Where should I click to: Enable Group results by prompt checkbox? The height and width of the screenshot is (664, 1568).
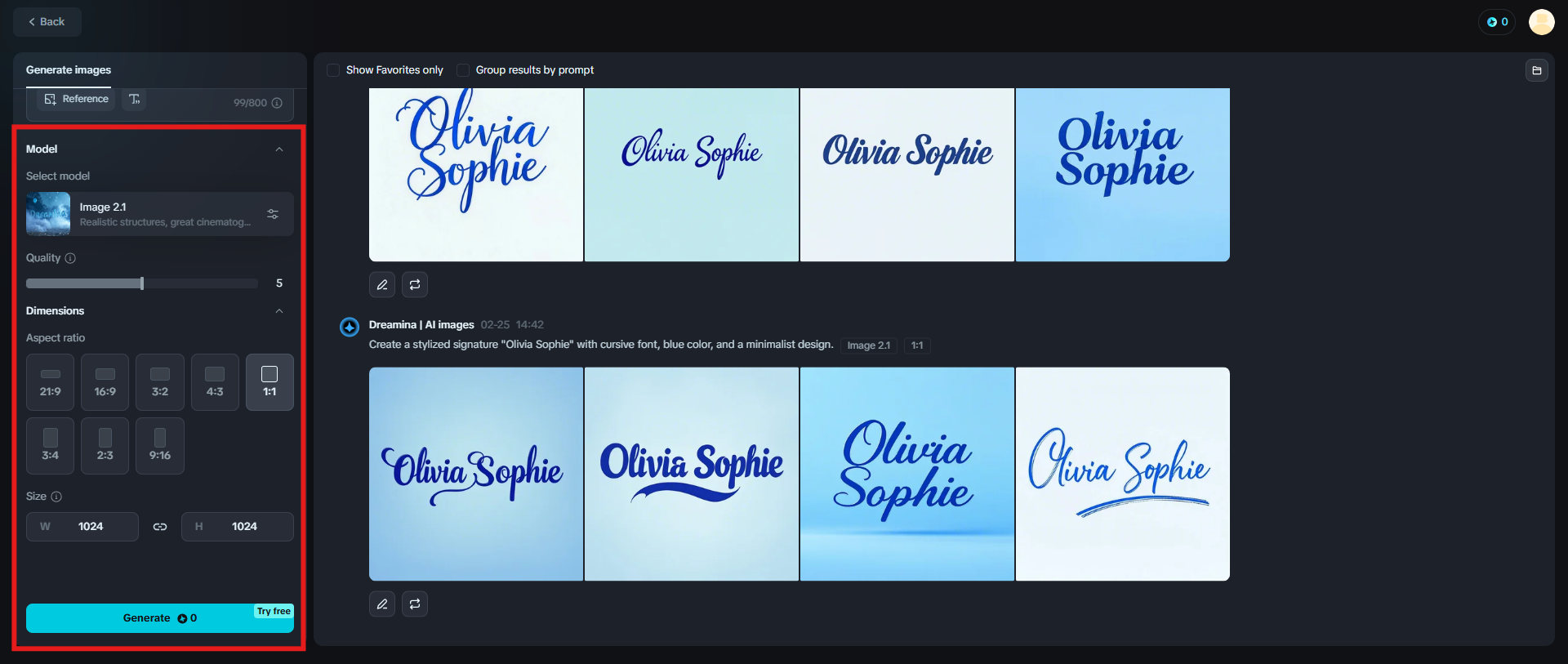point(463,70)
